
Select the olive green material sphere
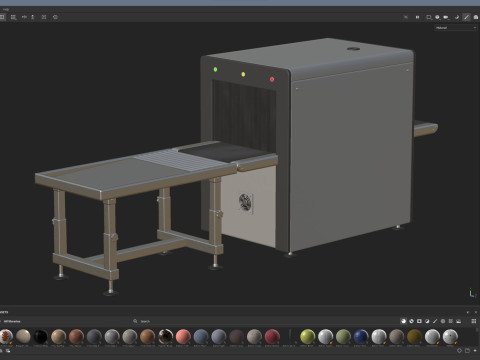tap(343, 337)
